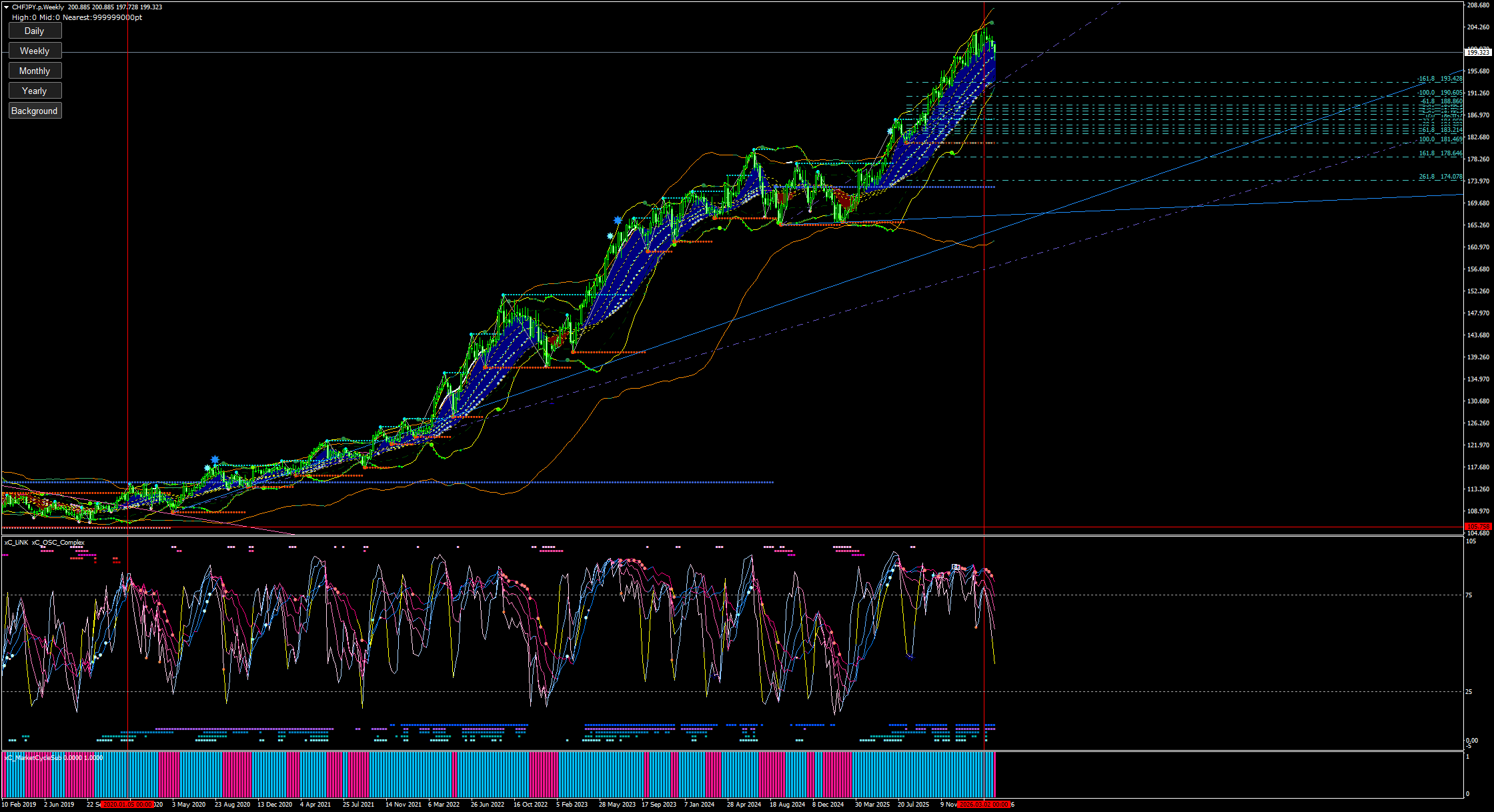The image size is (1494, 812).
Task: Switch to the Weekly timeframe button
Action: point(35,51)
